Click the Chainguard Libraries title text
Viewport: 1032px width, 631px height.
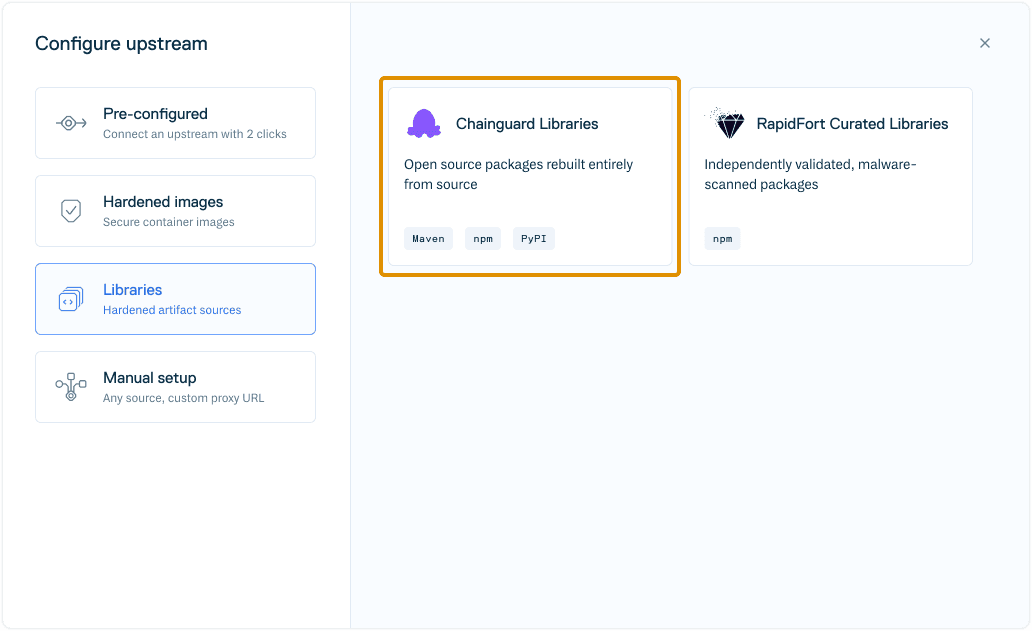(527, 124)
